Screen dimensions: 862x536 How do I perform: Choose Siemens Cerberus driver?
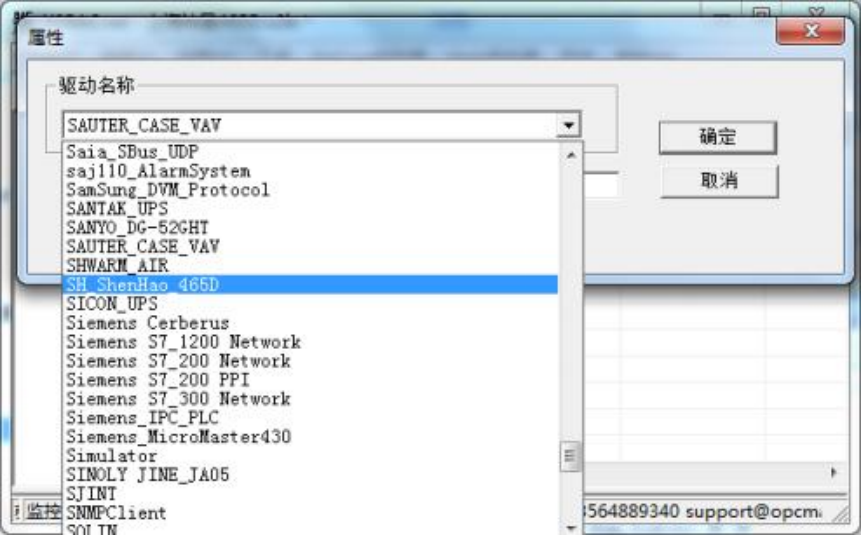[x=311, y=323]
